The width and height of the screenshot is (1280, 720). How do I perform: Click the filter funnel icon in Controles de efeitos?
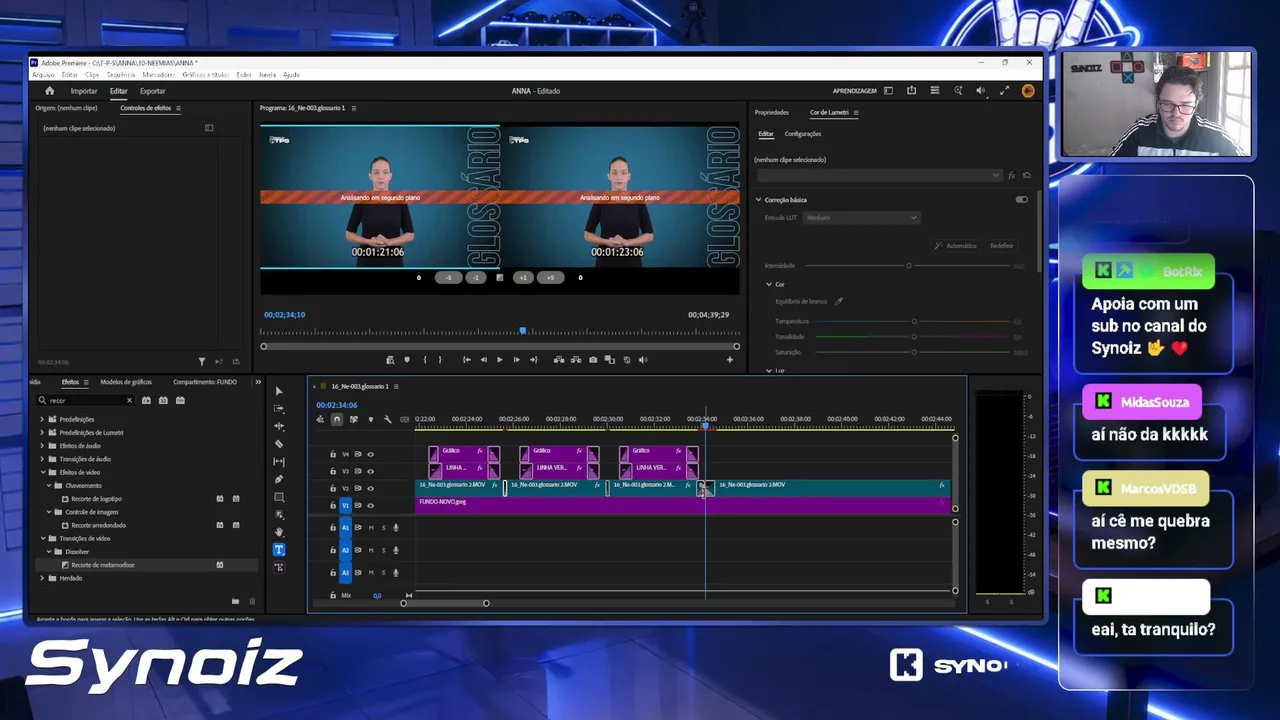coord(202,361)
